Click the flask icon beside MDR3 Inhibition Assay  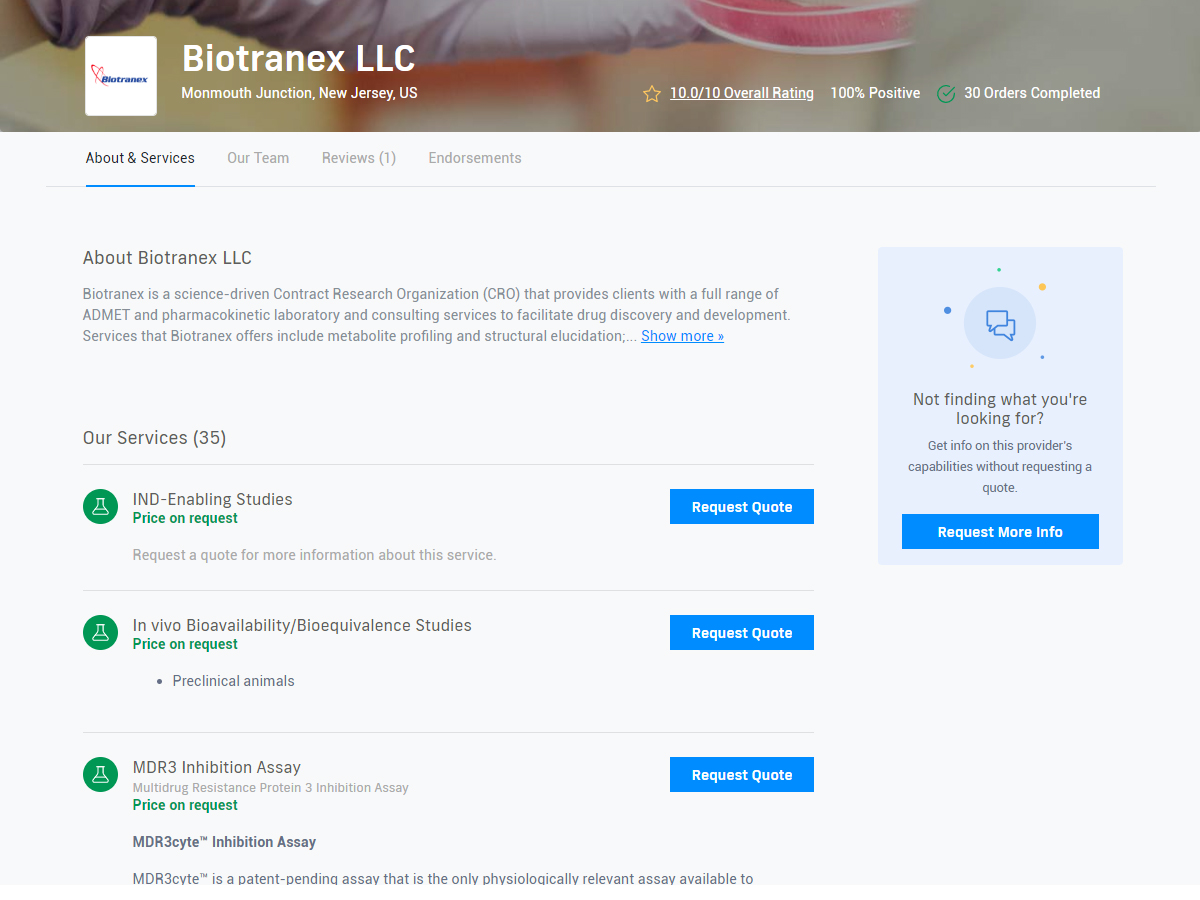pyautogui.click(x=100, y=775)
